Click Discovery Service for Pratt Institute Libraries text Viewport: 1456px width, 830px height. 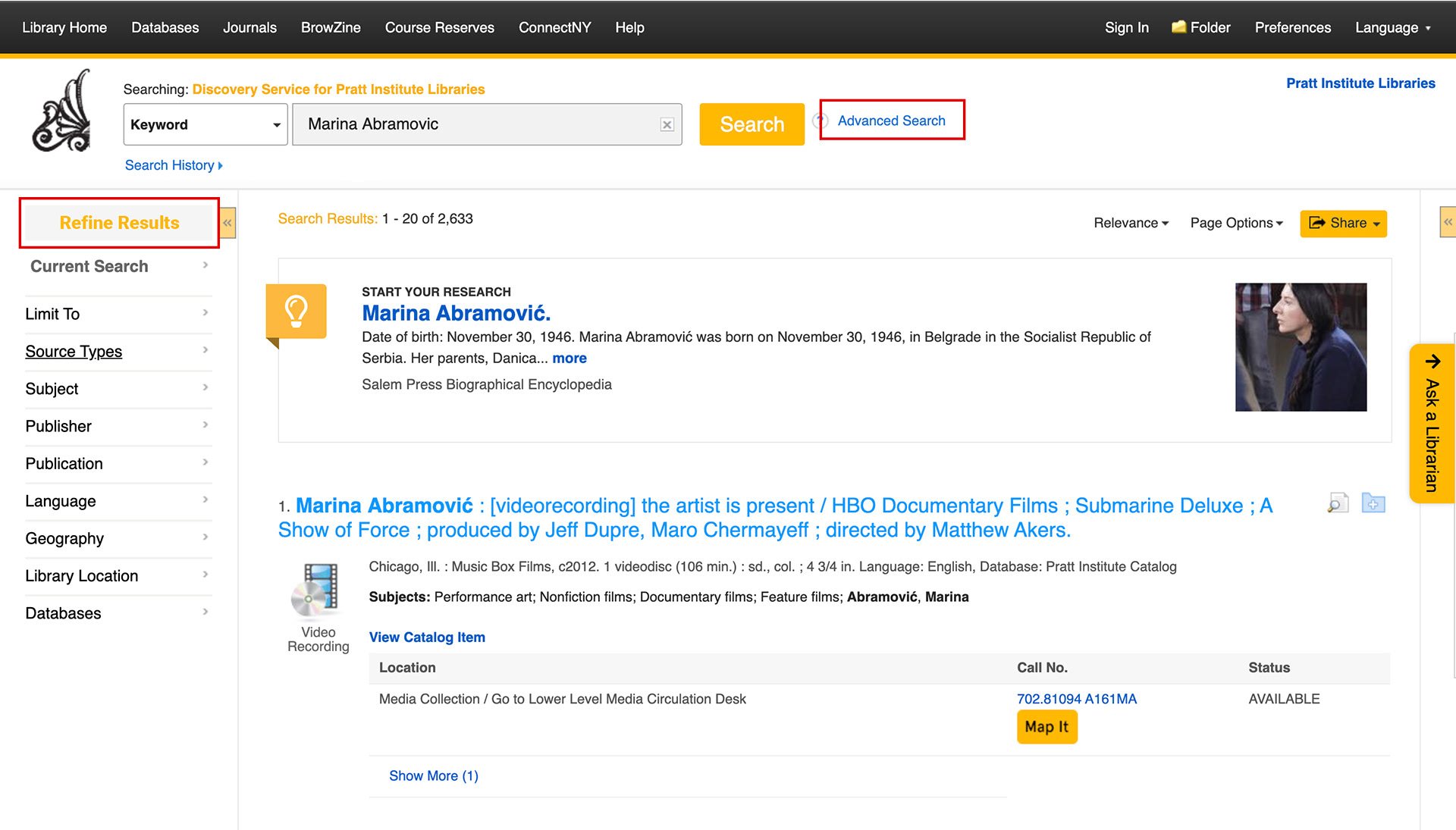338,89
